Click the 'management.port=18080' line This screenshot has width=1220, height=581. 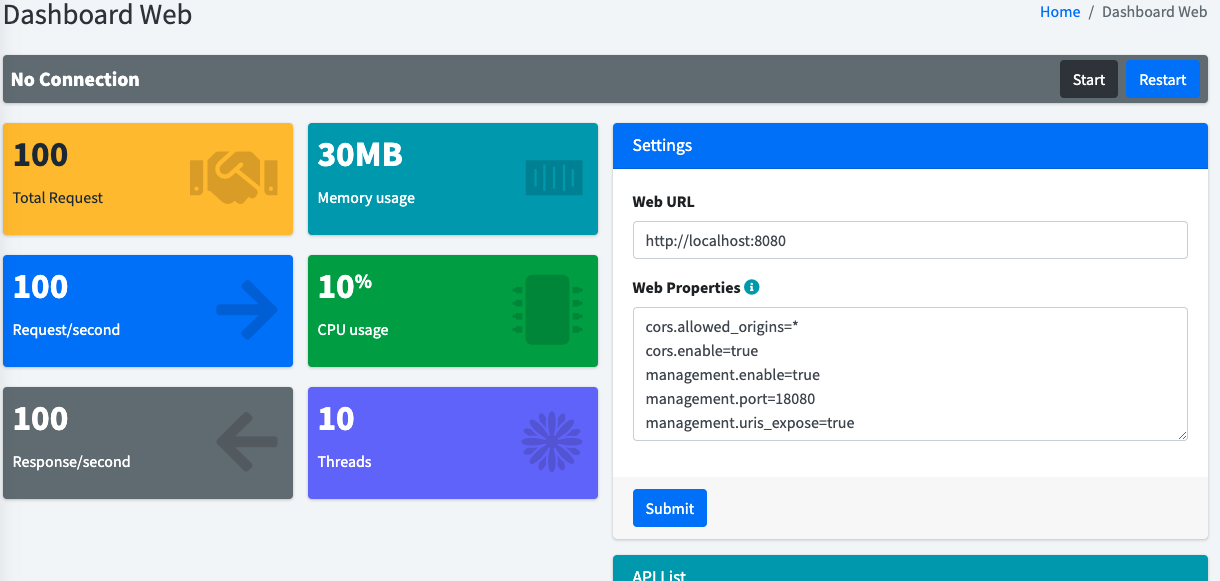(x=731, y=399)
